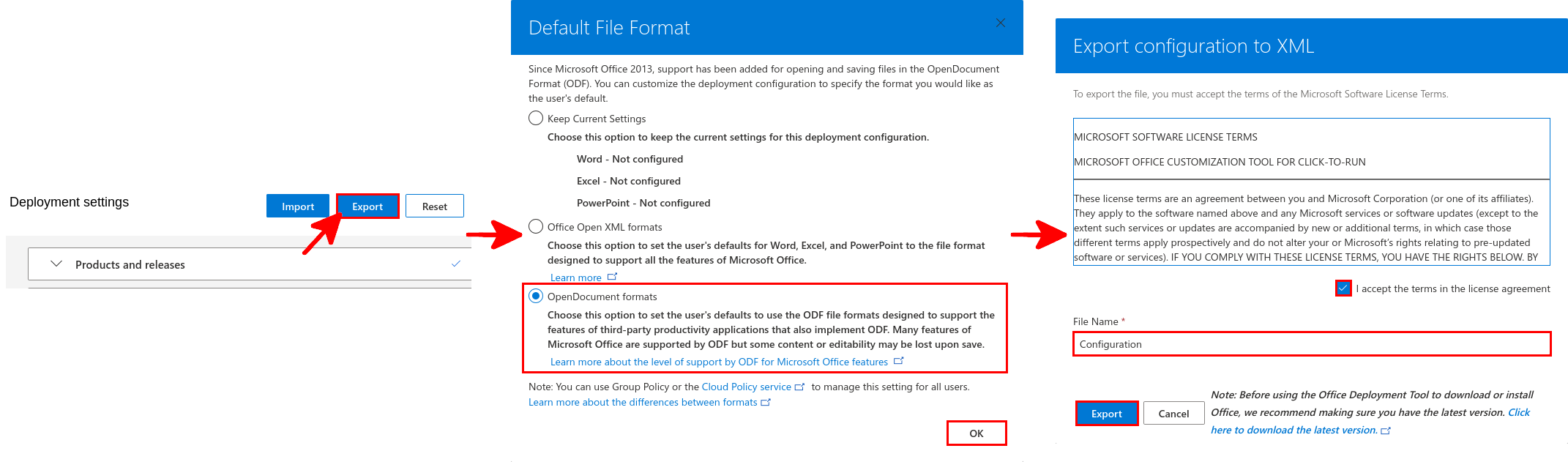Close the Default File Format dialog
The image size is (1568, 462).
point(1001,23)
